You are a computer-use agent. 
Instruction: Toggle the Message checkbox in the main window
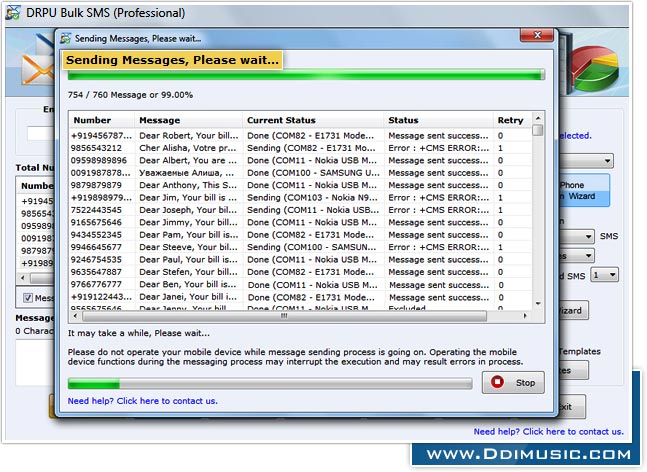[28, 297]
